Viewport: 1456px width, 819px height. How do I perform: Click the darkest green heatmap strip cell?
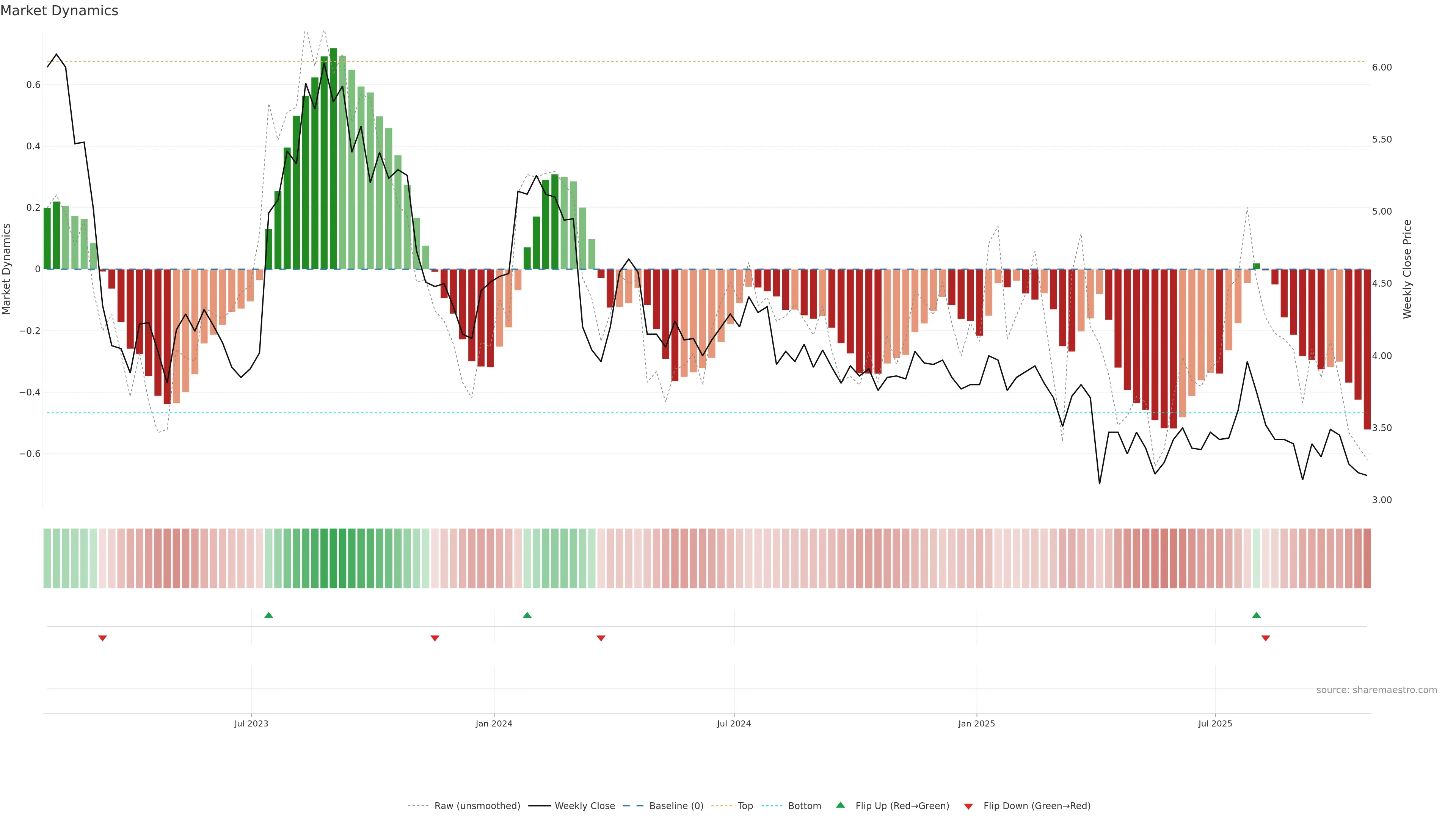334,558
